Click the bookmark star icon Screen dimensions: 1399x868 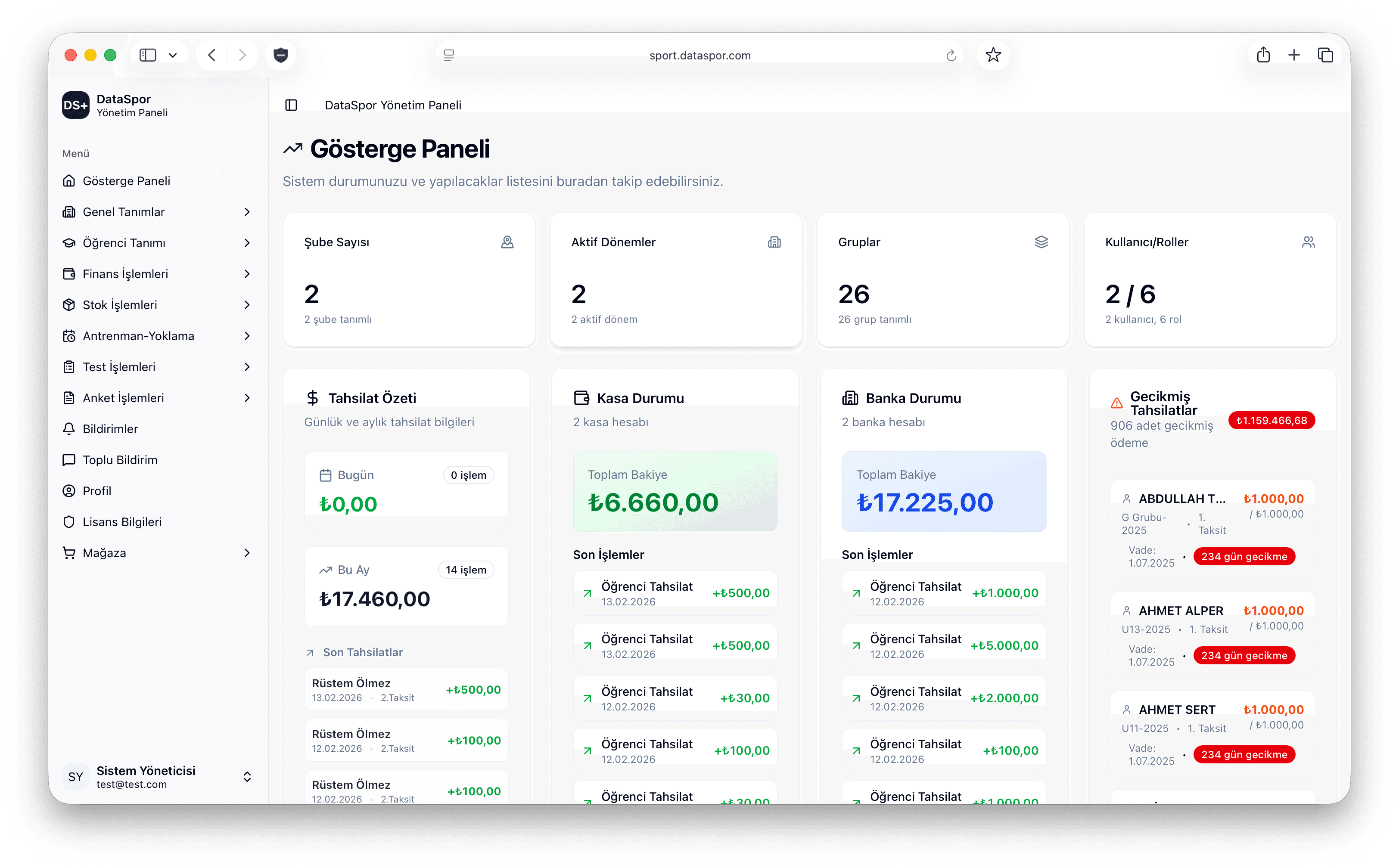click(x=993, y=55)
